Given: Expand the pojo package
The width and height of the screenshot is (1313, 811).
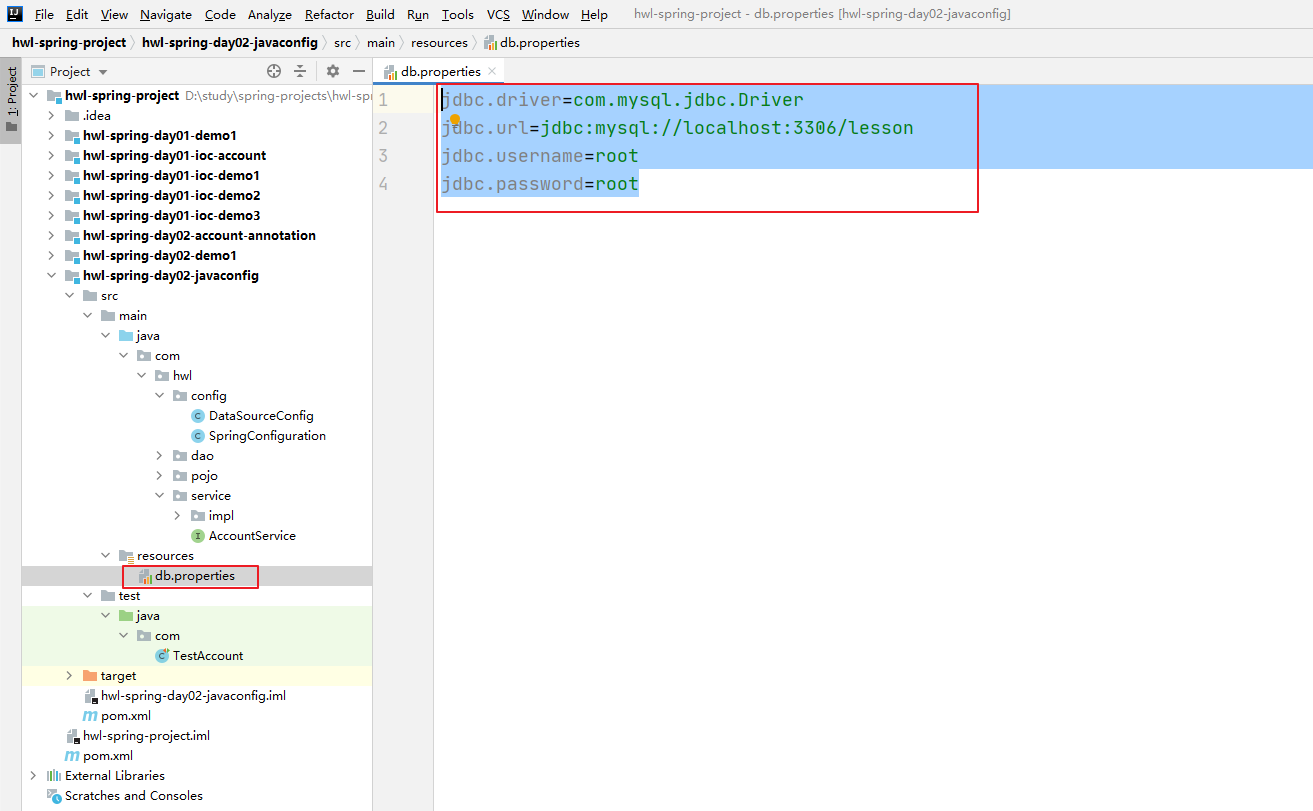Looking at the screenshot, I should (160, 476).
